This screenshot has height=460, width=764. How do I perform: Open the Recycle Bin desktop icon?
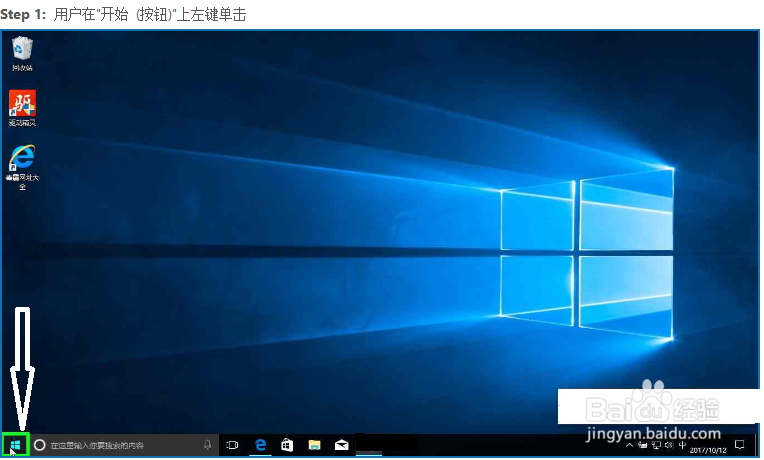[22, 54]
